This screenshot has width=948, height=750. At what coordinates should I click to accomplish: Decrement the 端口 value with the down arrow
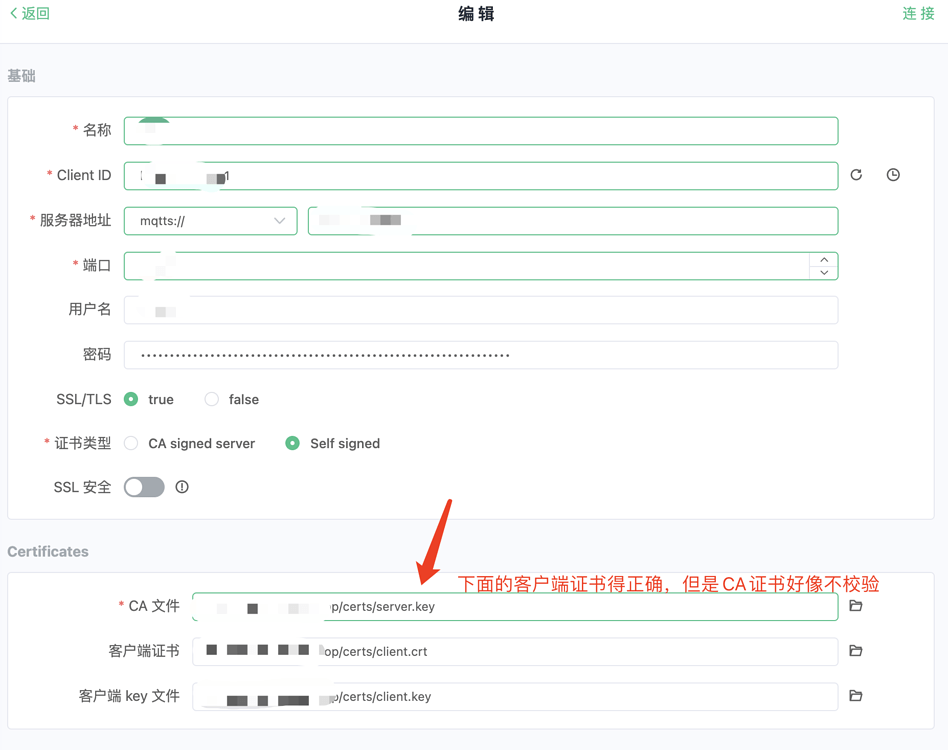pyautogui.click(x=824, y=271)
